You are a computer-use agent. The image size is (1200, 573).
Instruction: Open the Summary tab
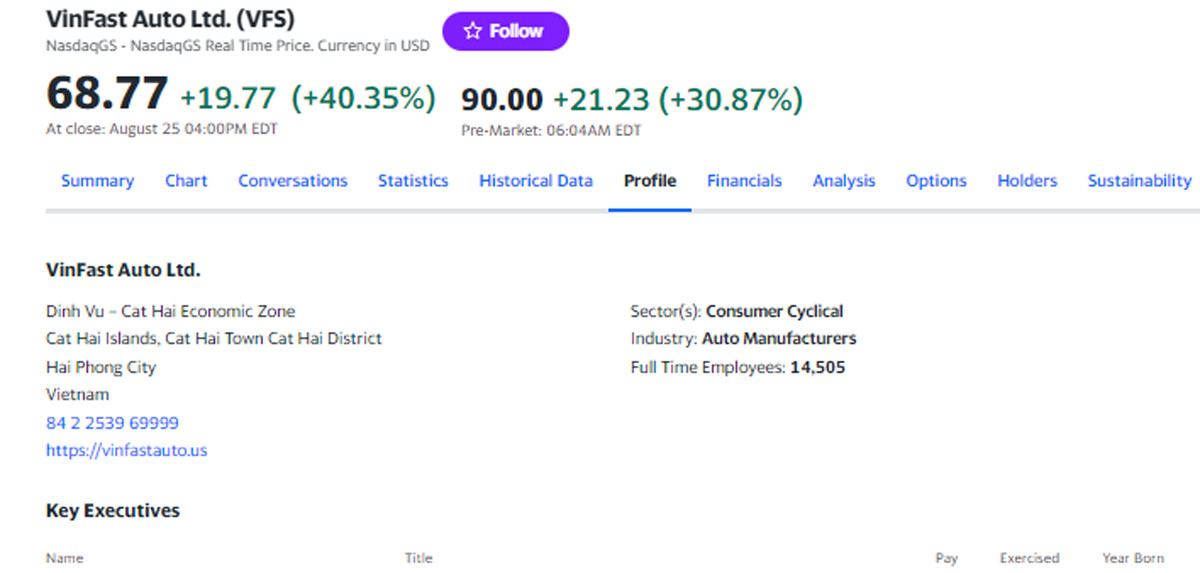[x=97, y=181]
